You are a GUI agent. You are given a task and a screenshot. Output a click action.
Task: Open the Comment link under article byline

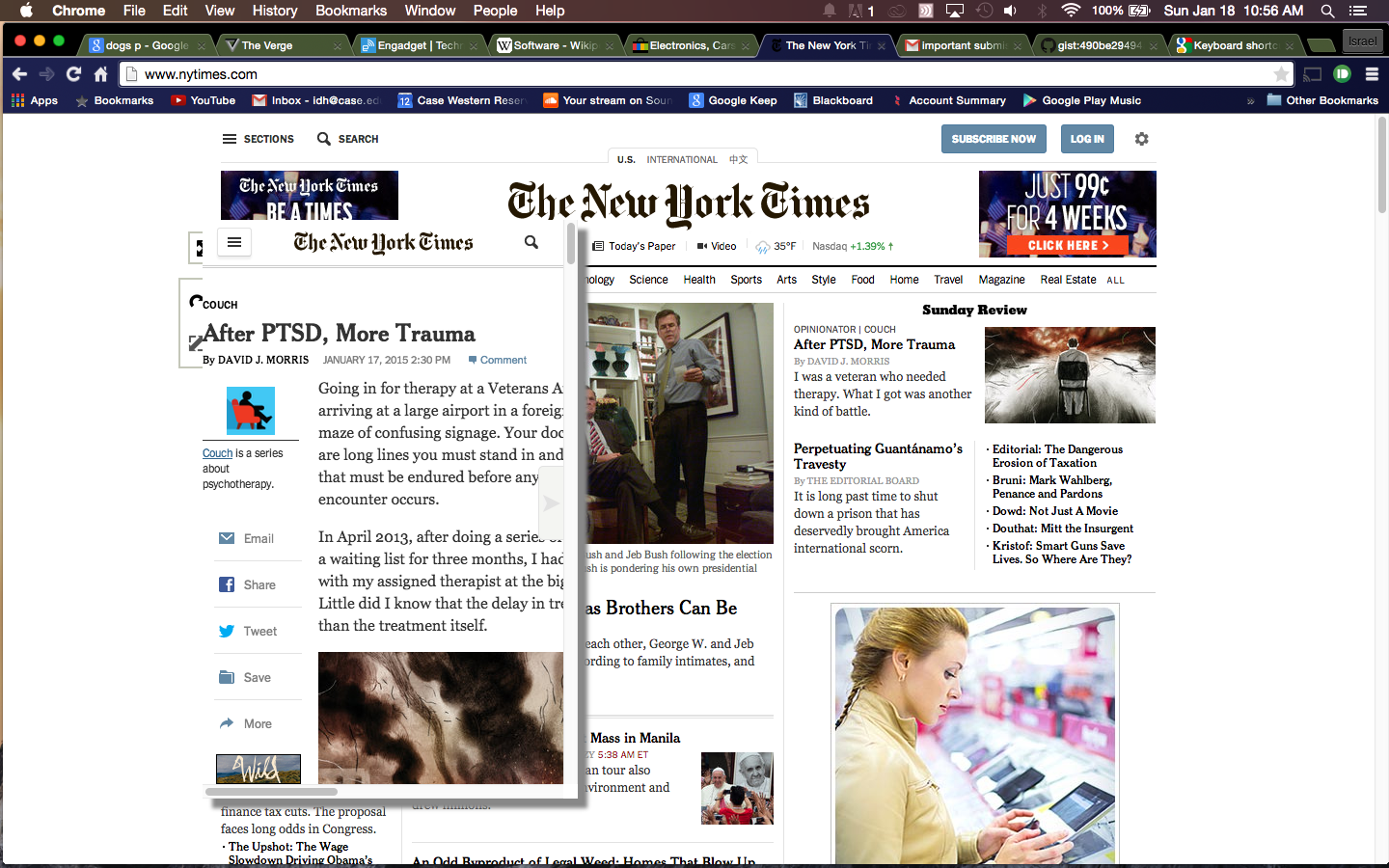[x=498, y=360]
